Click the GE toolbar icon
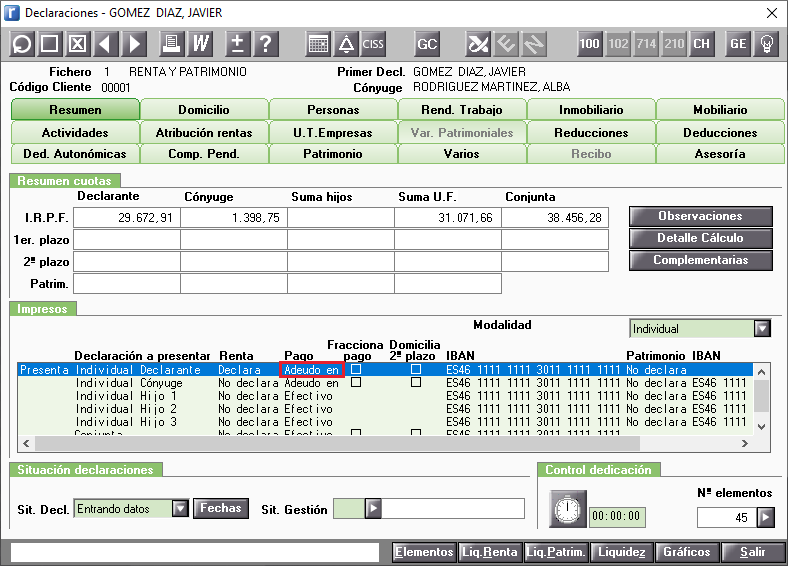Viewport: 788px width, 566px height. coord(738,44)
